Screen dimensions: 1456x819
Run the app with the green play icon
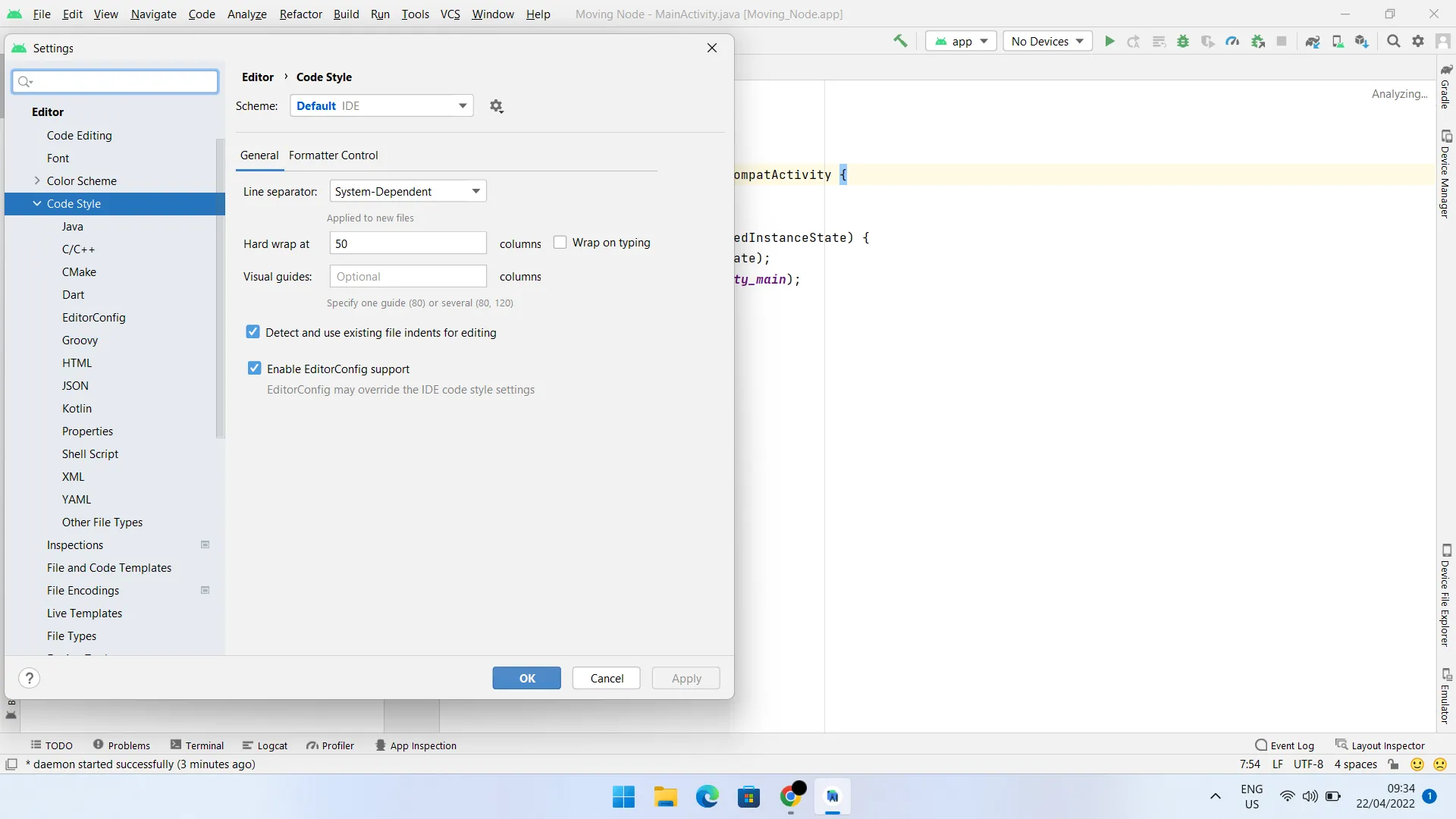coord(1109,41)
